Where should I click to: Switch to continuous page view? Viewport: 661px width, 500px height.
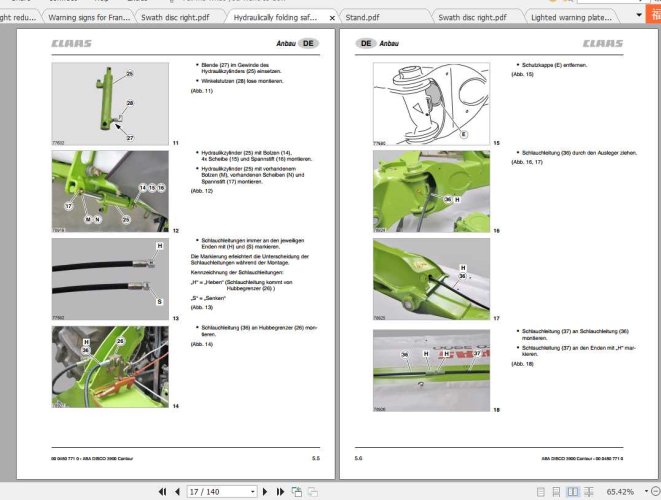click(556, 492)
